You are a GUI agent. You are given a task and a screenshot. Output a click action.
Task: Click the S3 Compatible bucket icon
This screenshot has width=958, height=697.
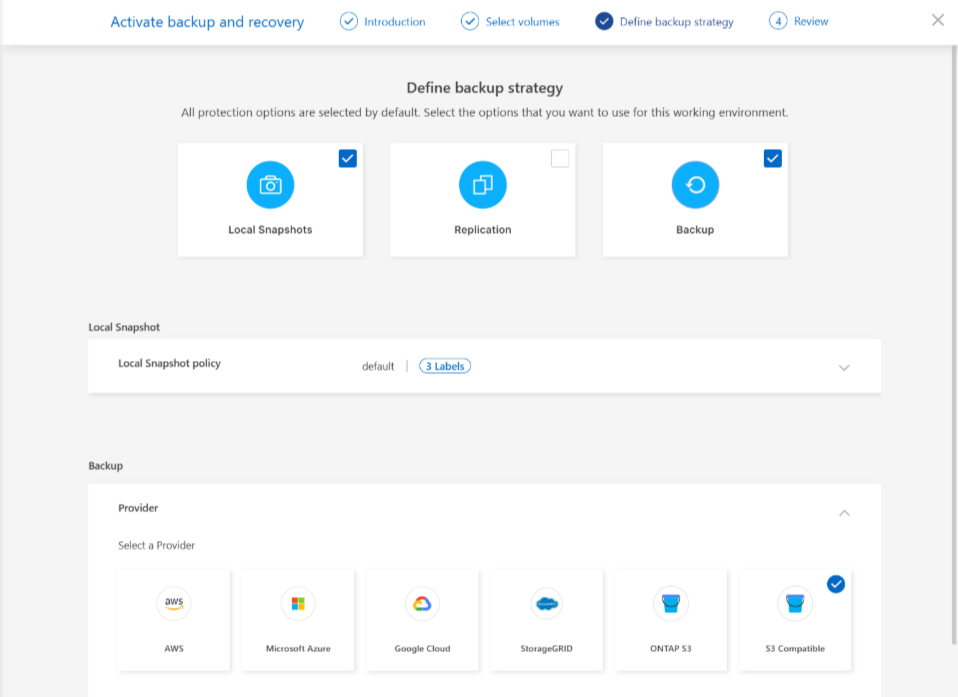[x=794, y=603]
